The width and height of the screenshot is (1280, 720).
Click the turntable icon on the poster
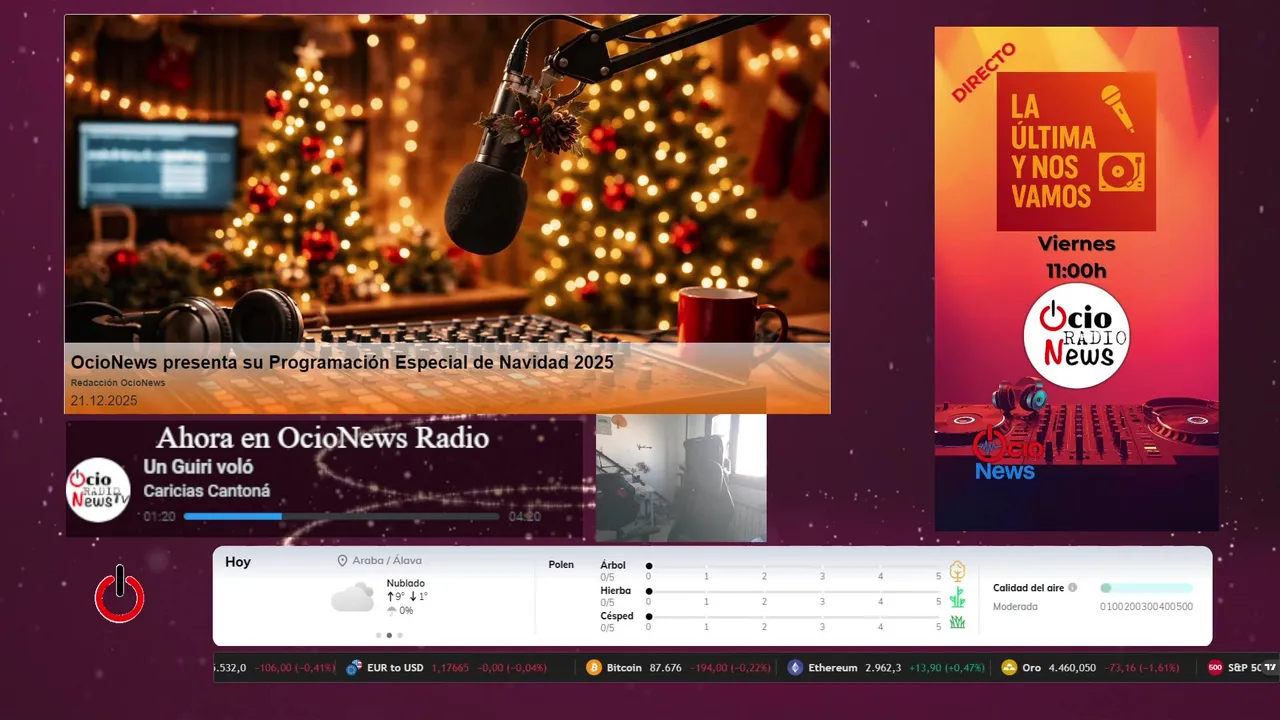pyautogui.click(x=1121, y=172)
